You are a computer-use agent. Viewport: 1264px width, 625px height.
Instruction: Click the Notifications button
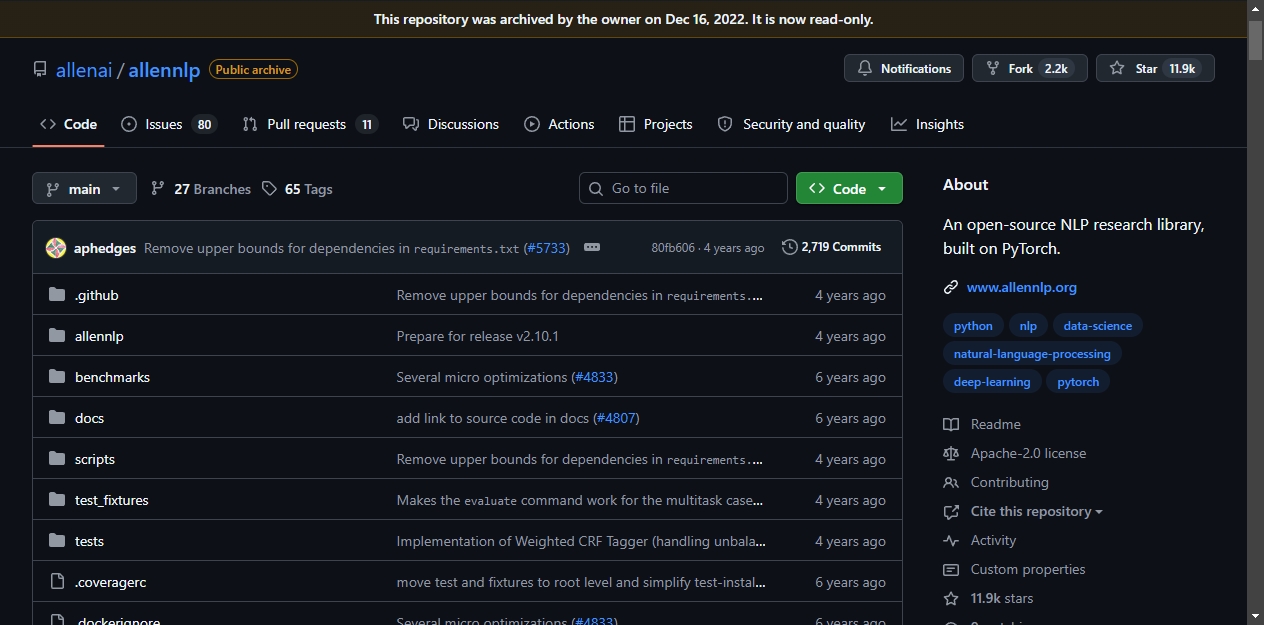click(904, 69)
